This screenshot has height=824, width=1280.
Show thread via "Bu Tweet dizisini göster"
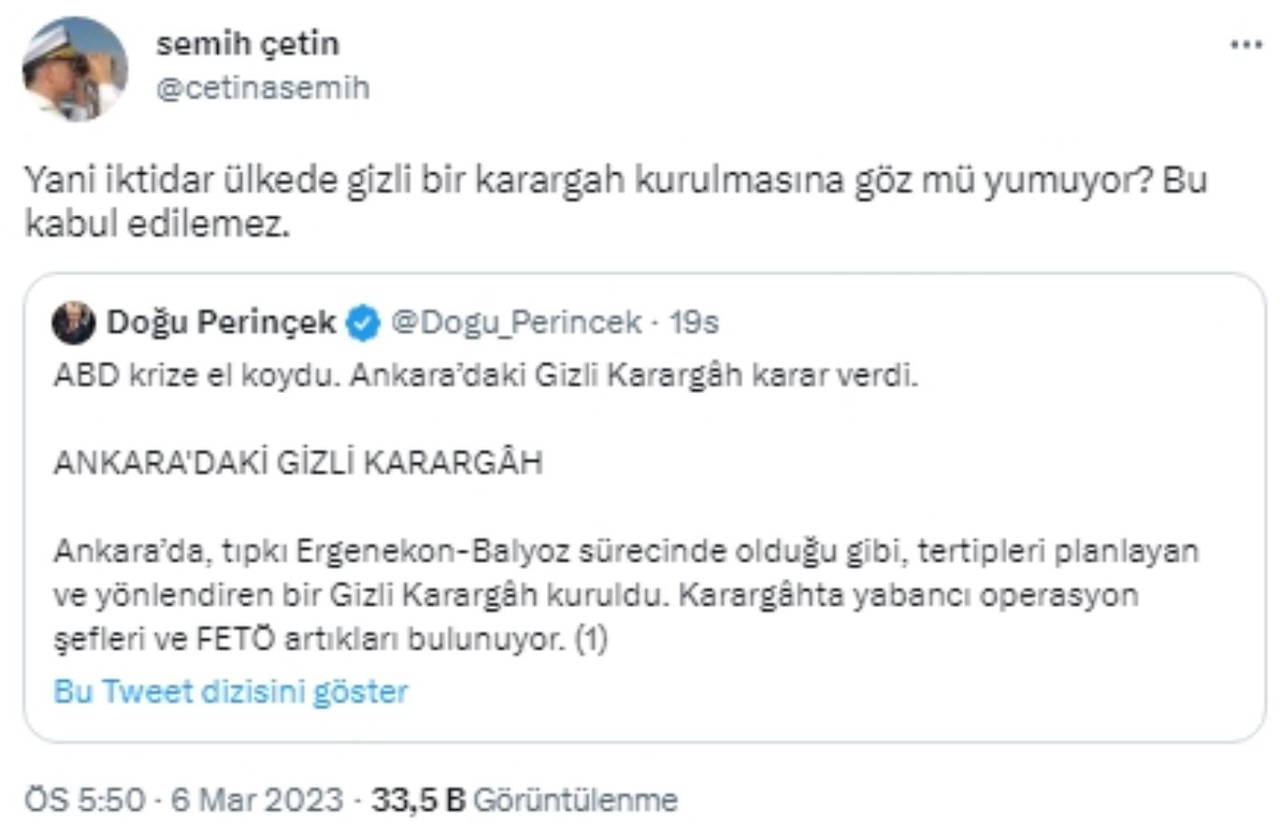tap(231, 691)
